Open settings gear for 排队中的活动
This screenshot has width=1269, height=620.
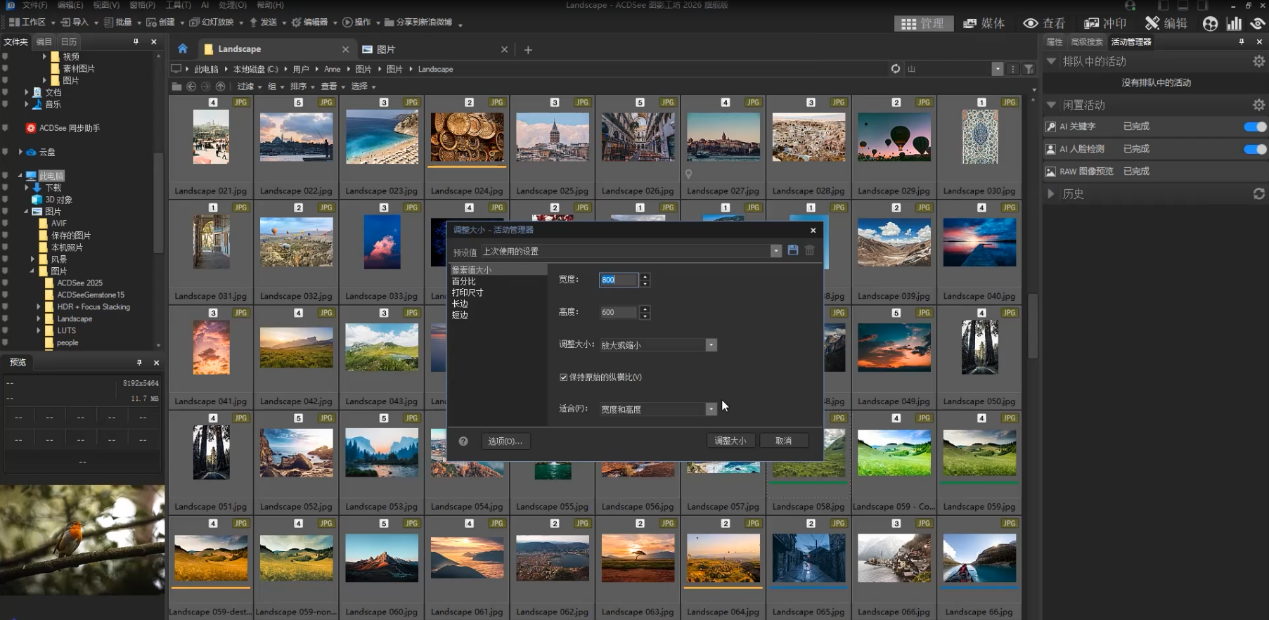coord(1258,62)
